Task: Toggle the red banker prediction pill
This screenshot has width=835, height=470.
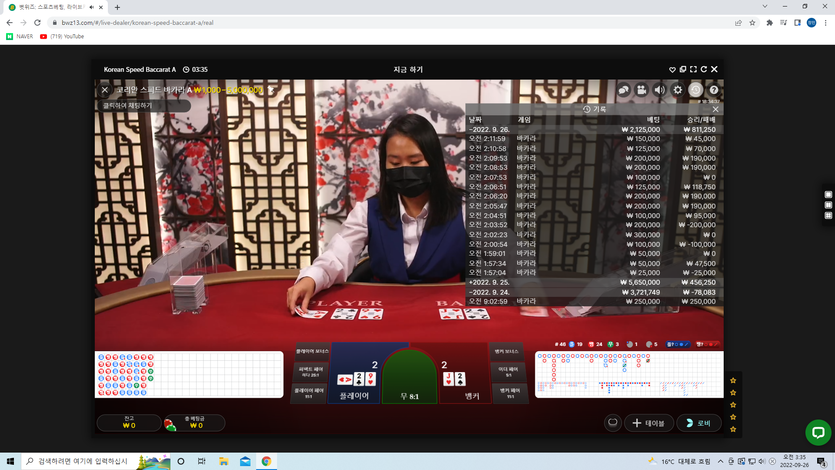Action: tap(707, 344)
